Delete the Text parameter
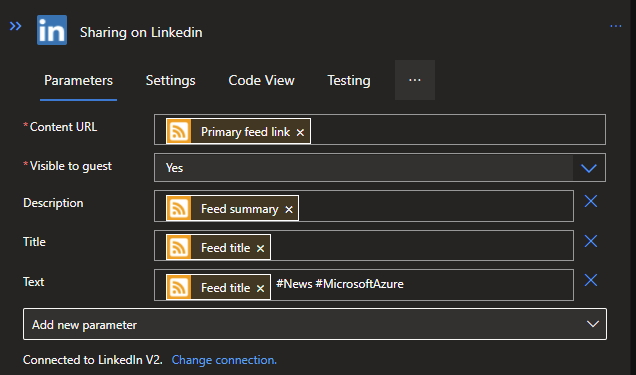The width and height of the screenshot is (636, 375). pos(591,280)
